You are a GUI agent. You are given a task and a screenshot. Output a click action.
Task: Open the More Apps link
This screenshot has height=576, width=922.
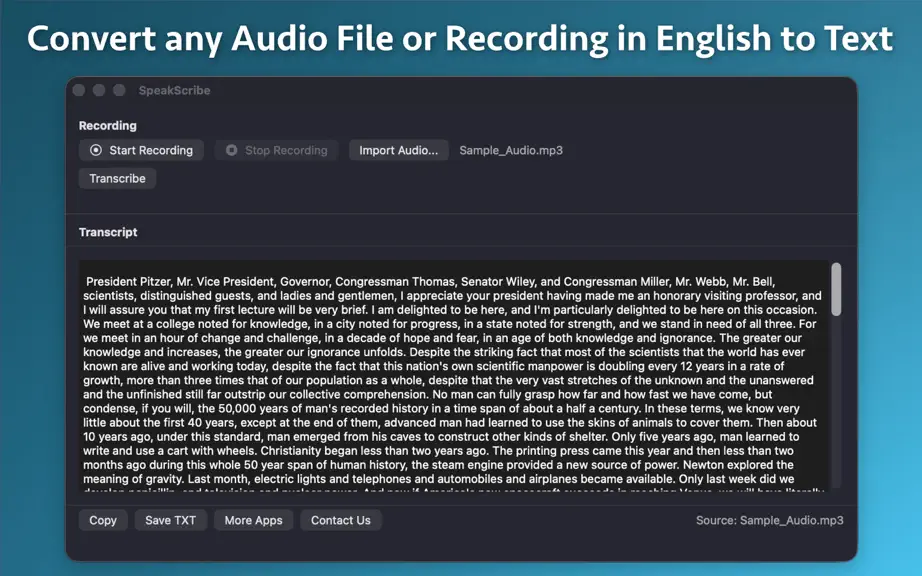pos(253,520)
